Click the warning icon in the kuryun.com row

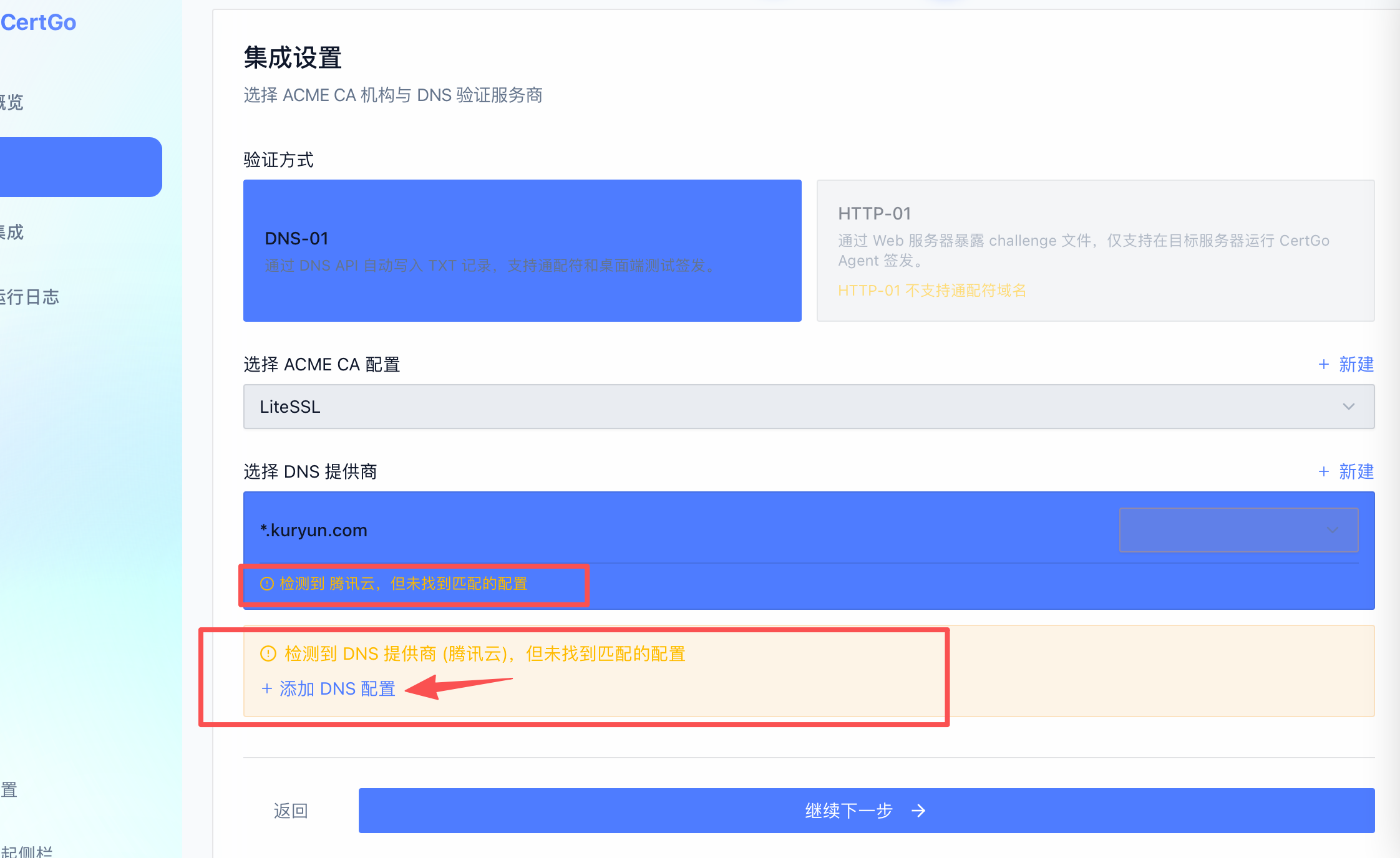[267, 584]
